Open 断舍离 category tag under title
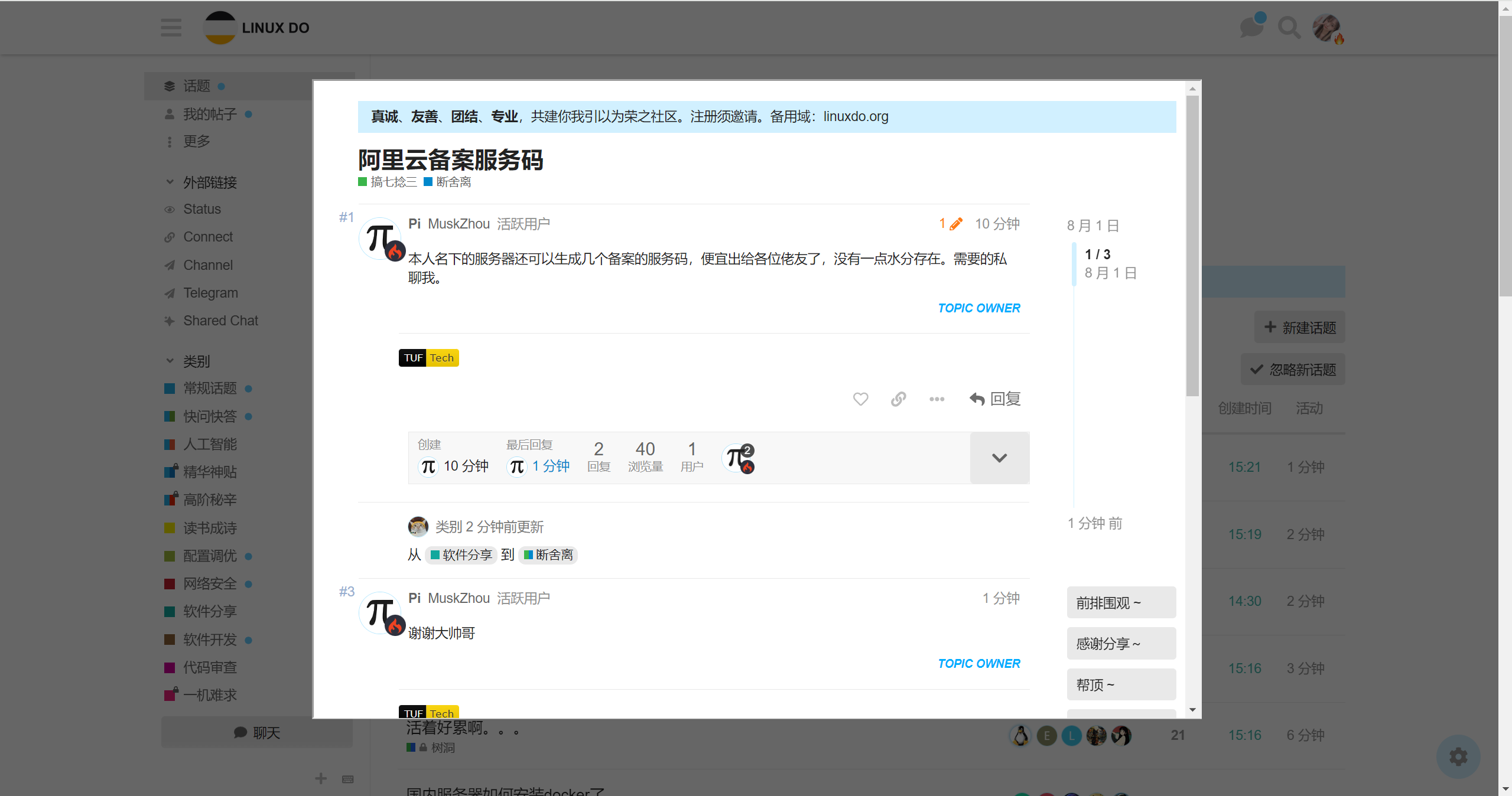 [x=447, y=182]
